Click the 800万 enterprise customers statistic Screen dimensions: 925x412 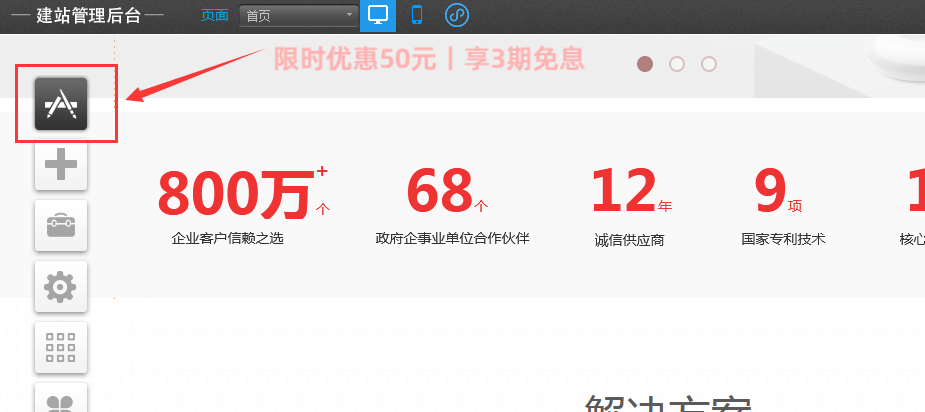tap(236, 195)
